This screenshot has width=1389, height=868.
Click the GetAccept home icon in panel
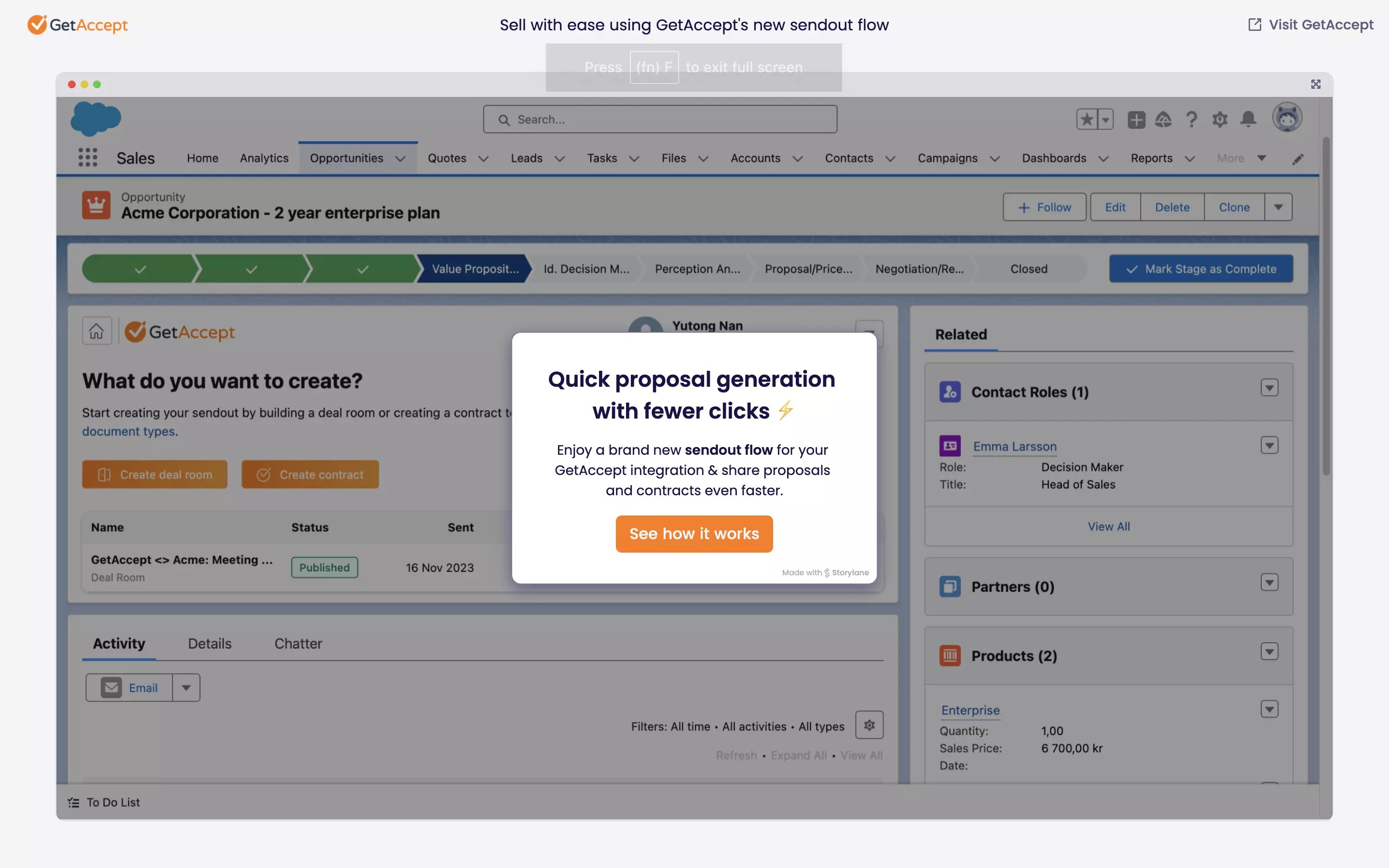96,331
